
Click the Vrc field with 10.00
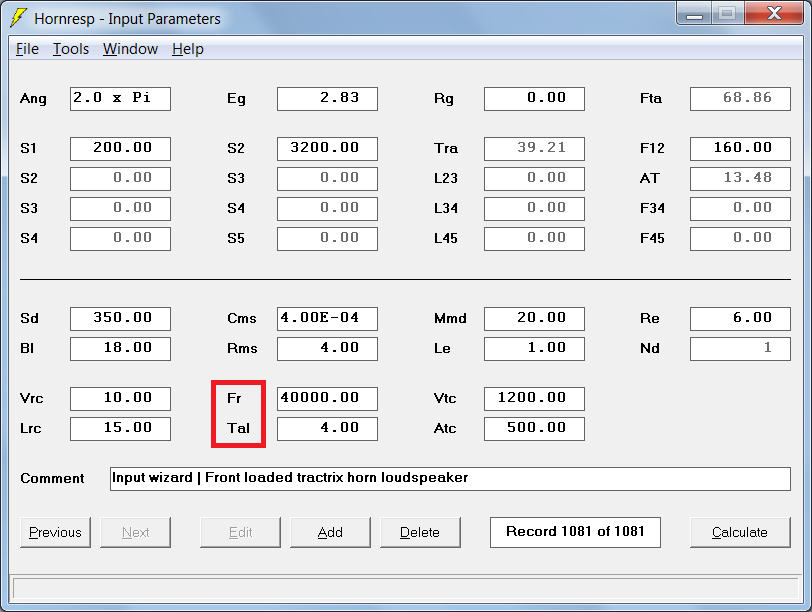tap(120, 399)
